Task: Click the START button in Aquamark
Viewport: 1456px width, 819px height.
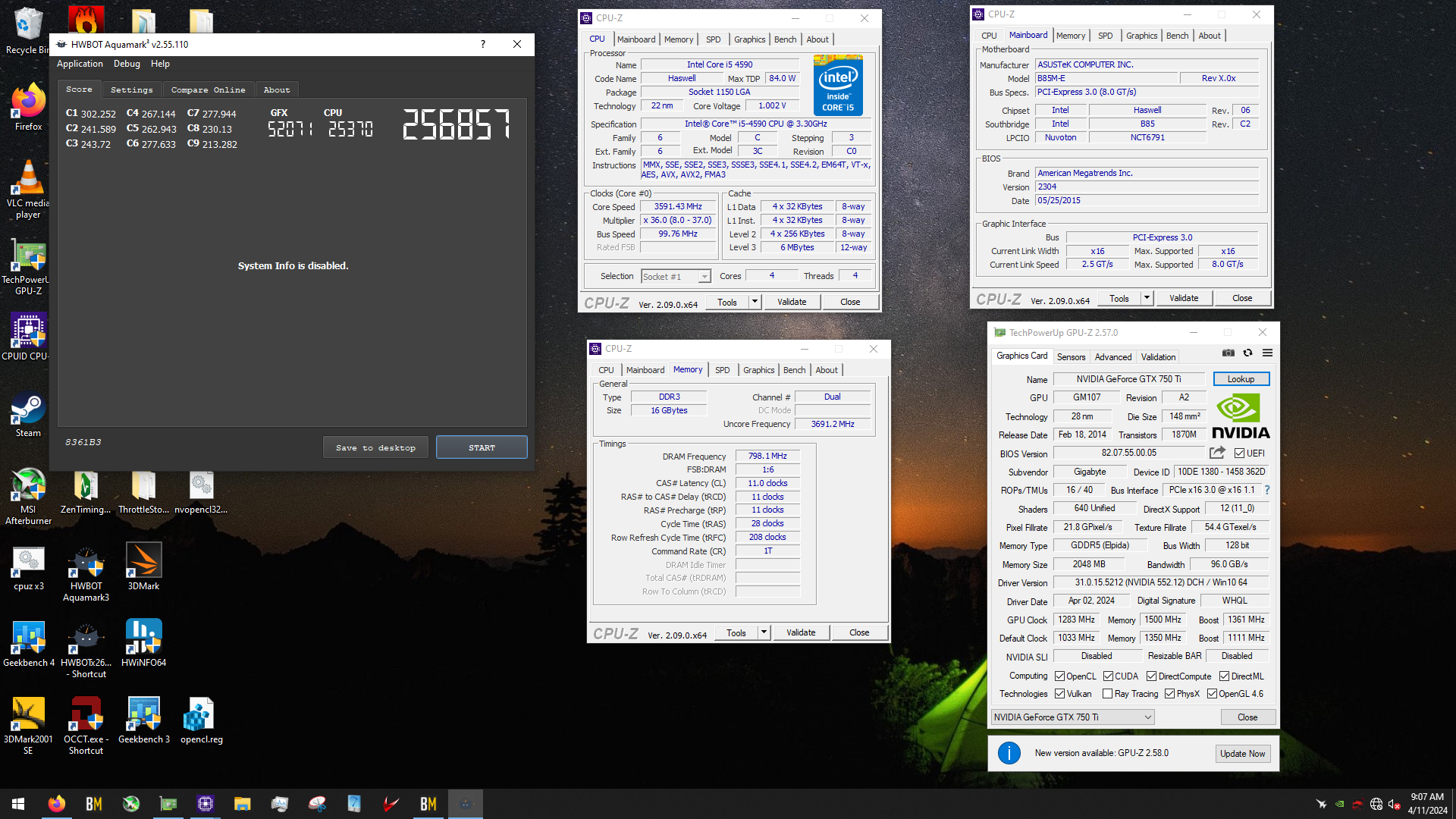Action: (x=482, y=447)
